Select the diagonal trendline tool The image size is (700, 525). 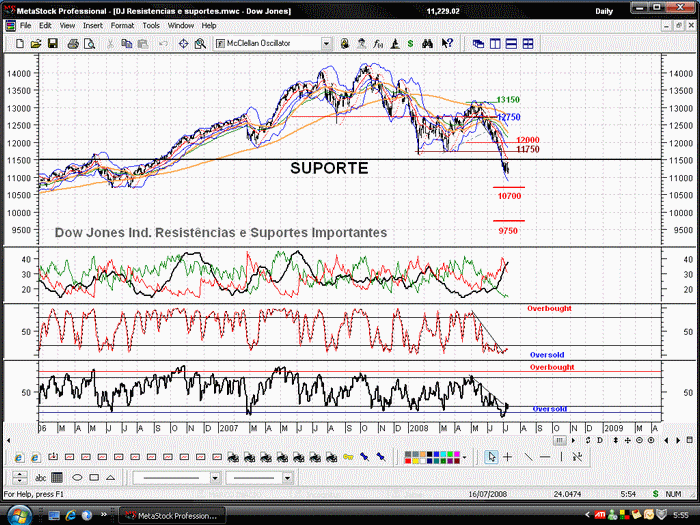[x=528, y=457]
